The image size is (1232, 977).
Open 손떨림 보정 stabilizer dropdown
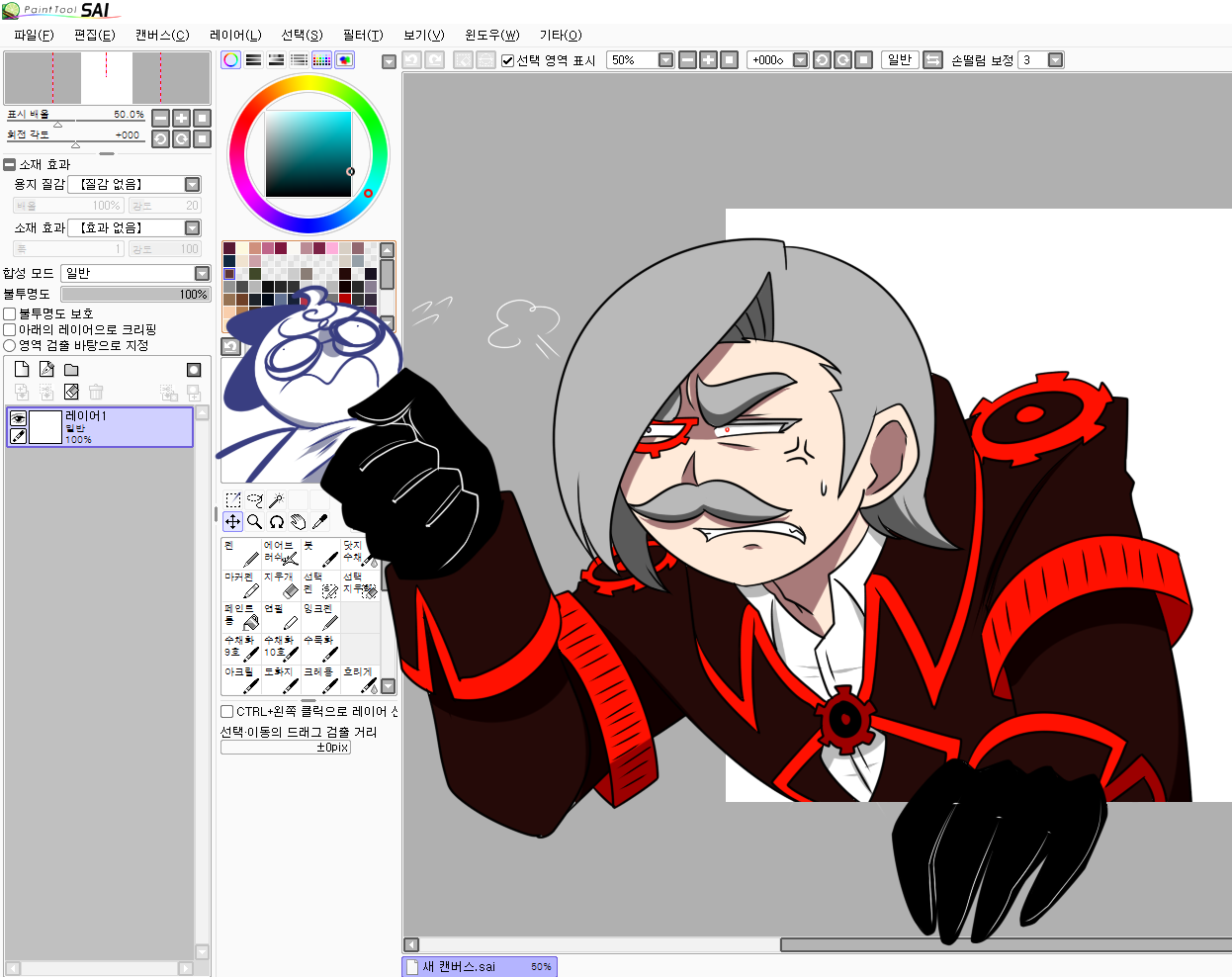pos(1056,60)
